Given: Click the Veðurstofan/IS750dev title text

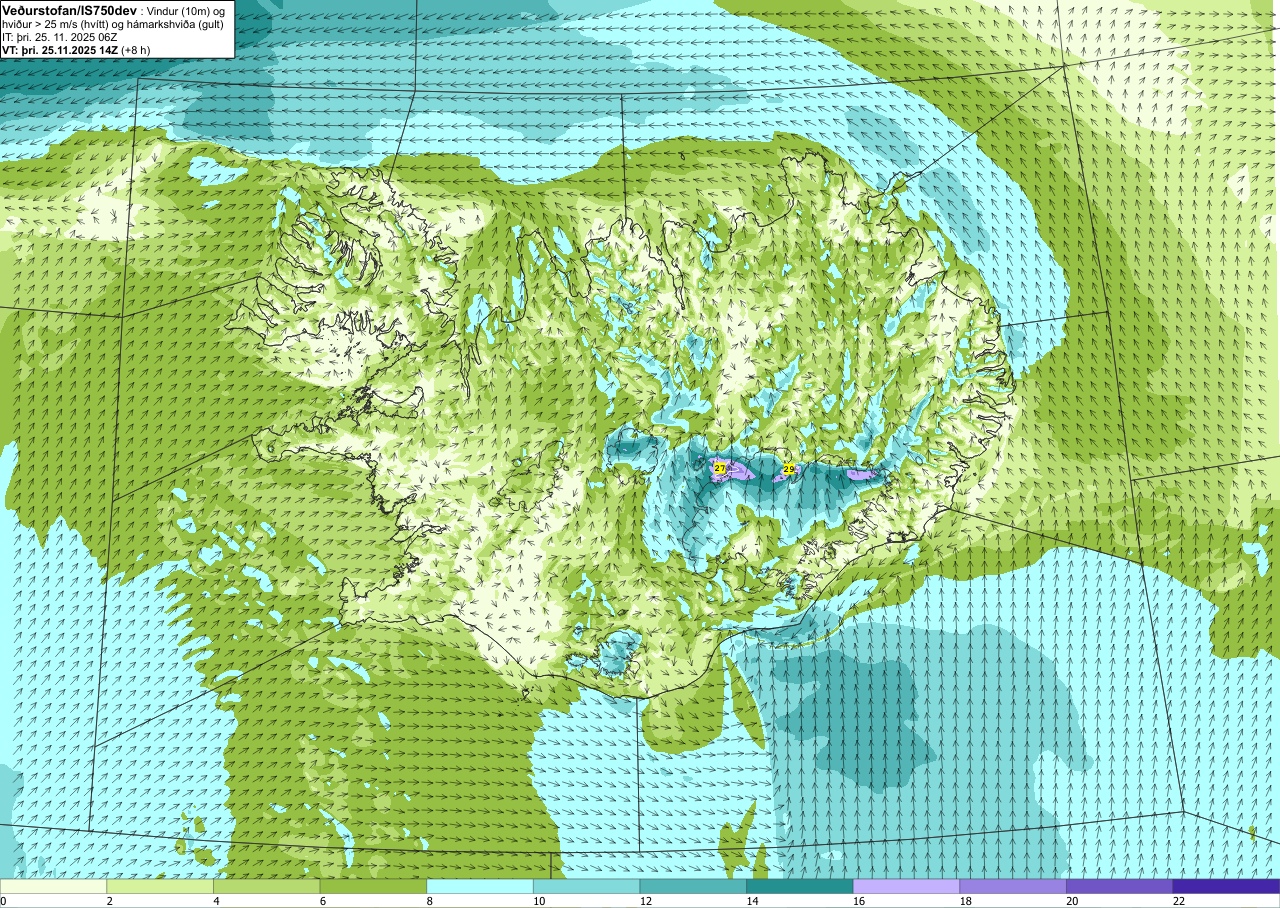Looking at the screenshot, I should click(69, 9).
